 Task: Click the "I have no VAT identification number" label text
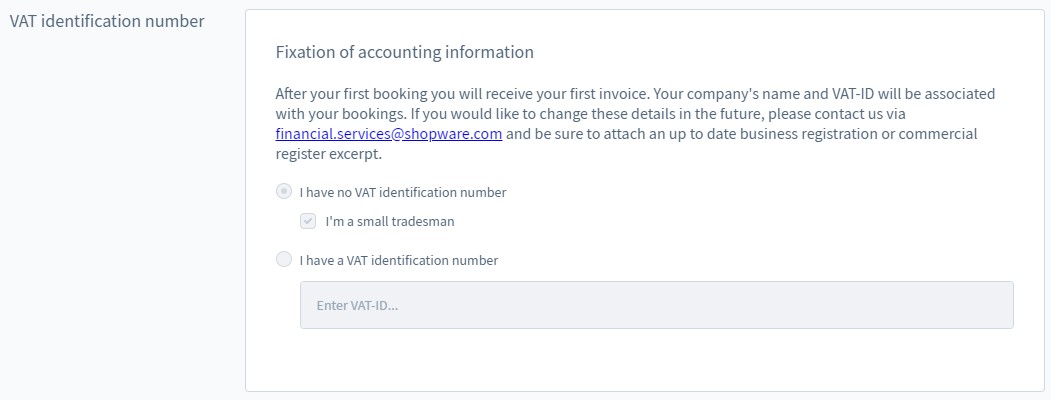pyautogui.click(x=403, y=192)
